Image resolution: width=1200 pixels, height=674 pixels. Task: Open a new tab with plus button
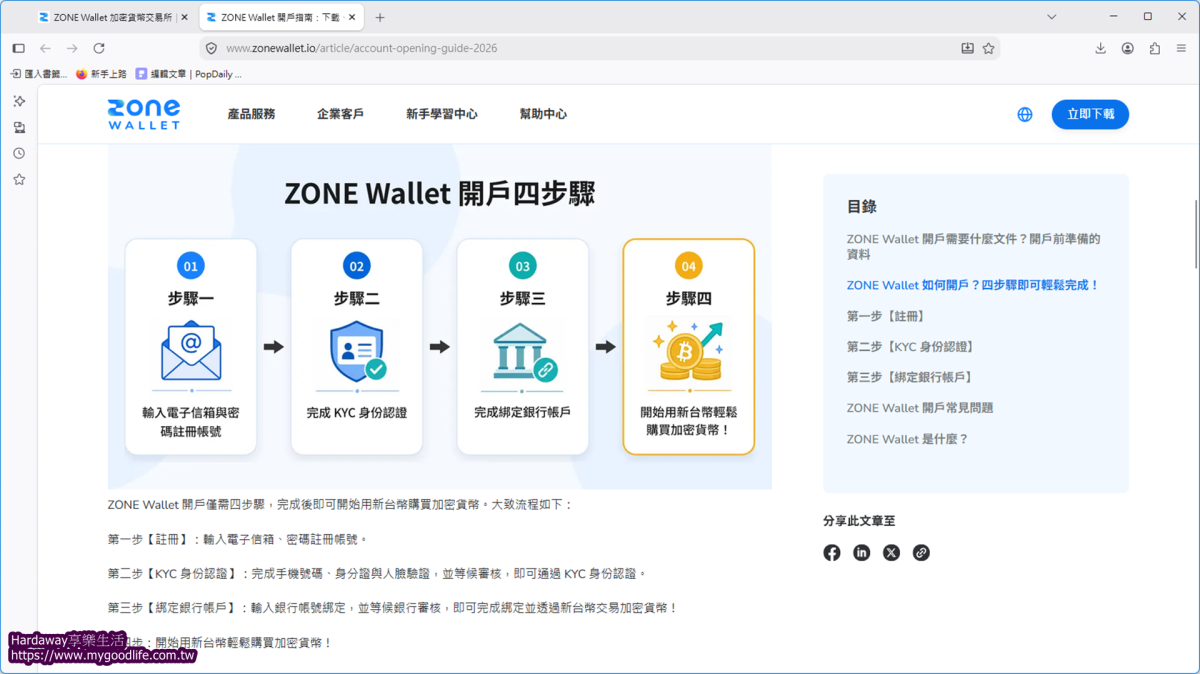pos(380,17)
